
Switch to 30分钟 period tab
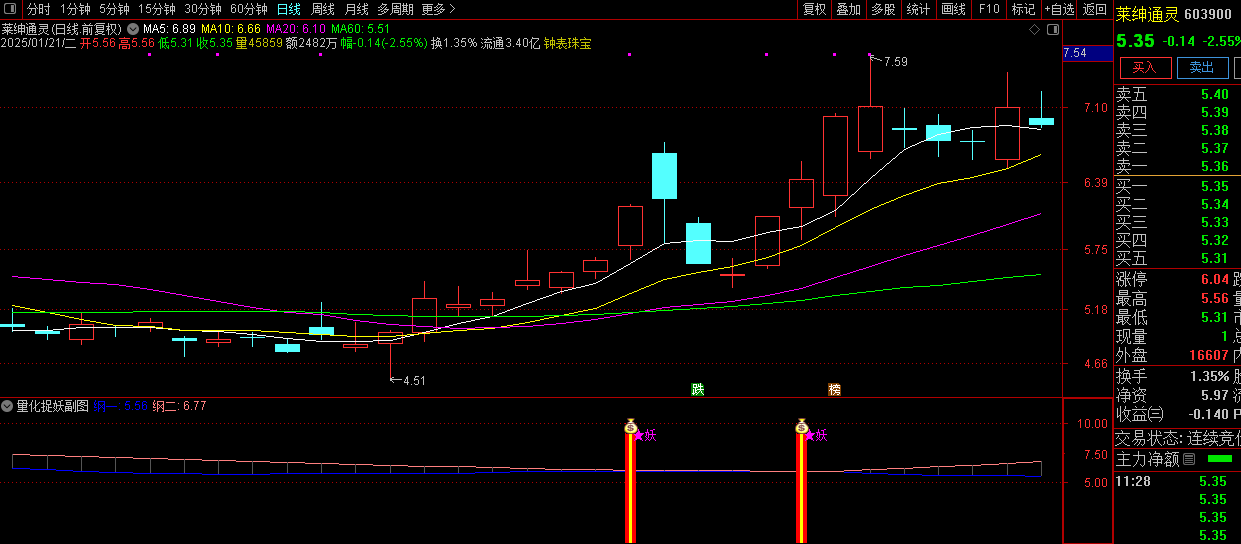[203, 9]
